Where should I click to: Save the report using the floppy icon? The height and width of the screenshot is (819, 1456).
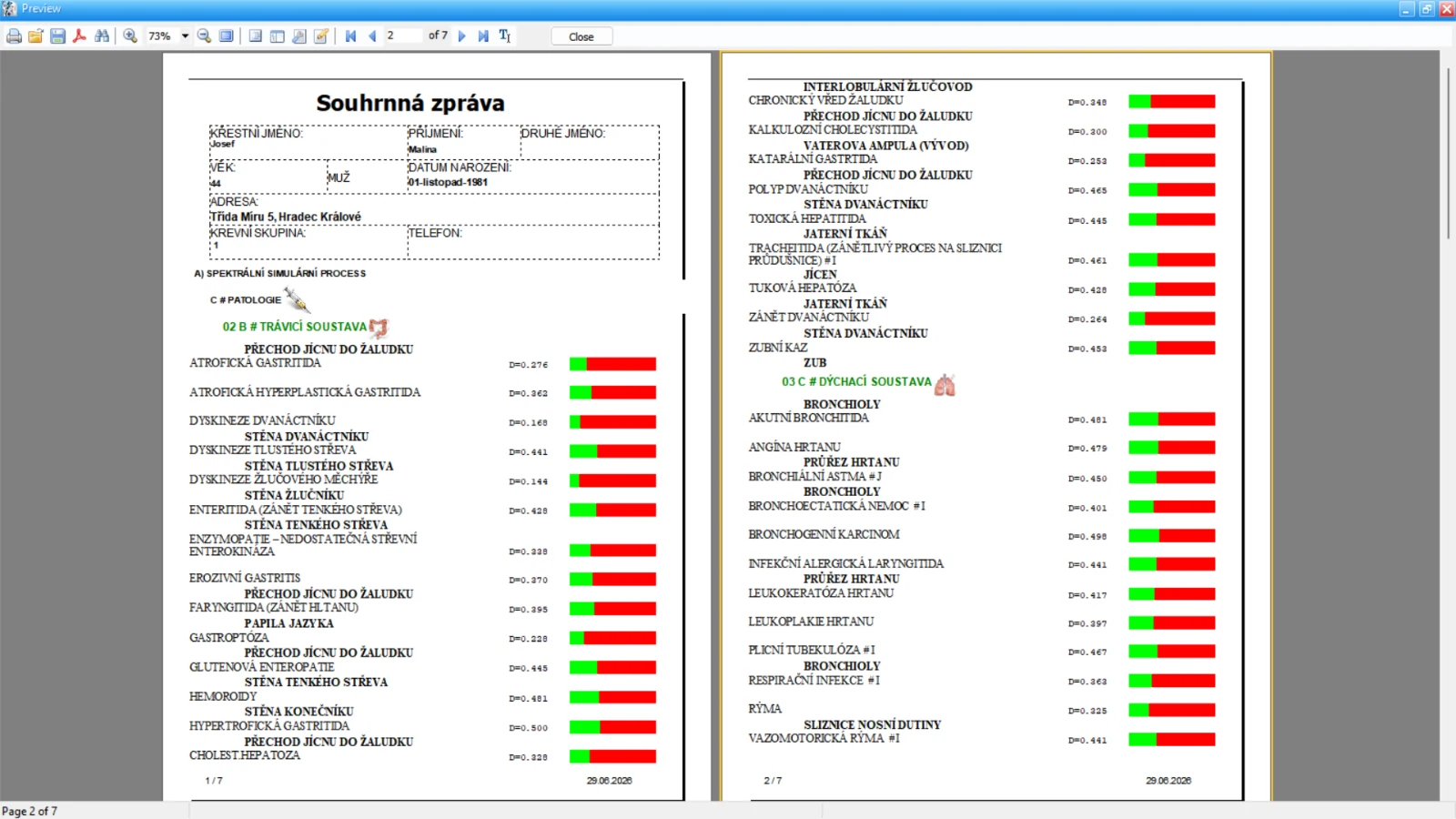click(57, 36)
